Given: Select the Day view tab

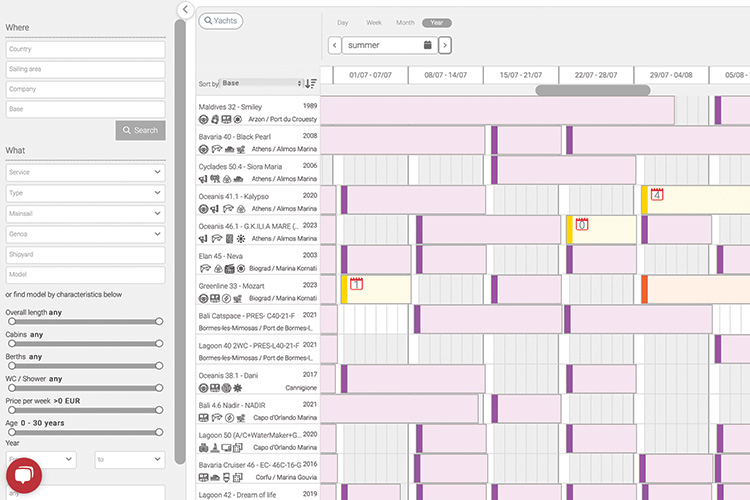Looking at the screenshot, I should [x=343, y=22].
